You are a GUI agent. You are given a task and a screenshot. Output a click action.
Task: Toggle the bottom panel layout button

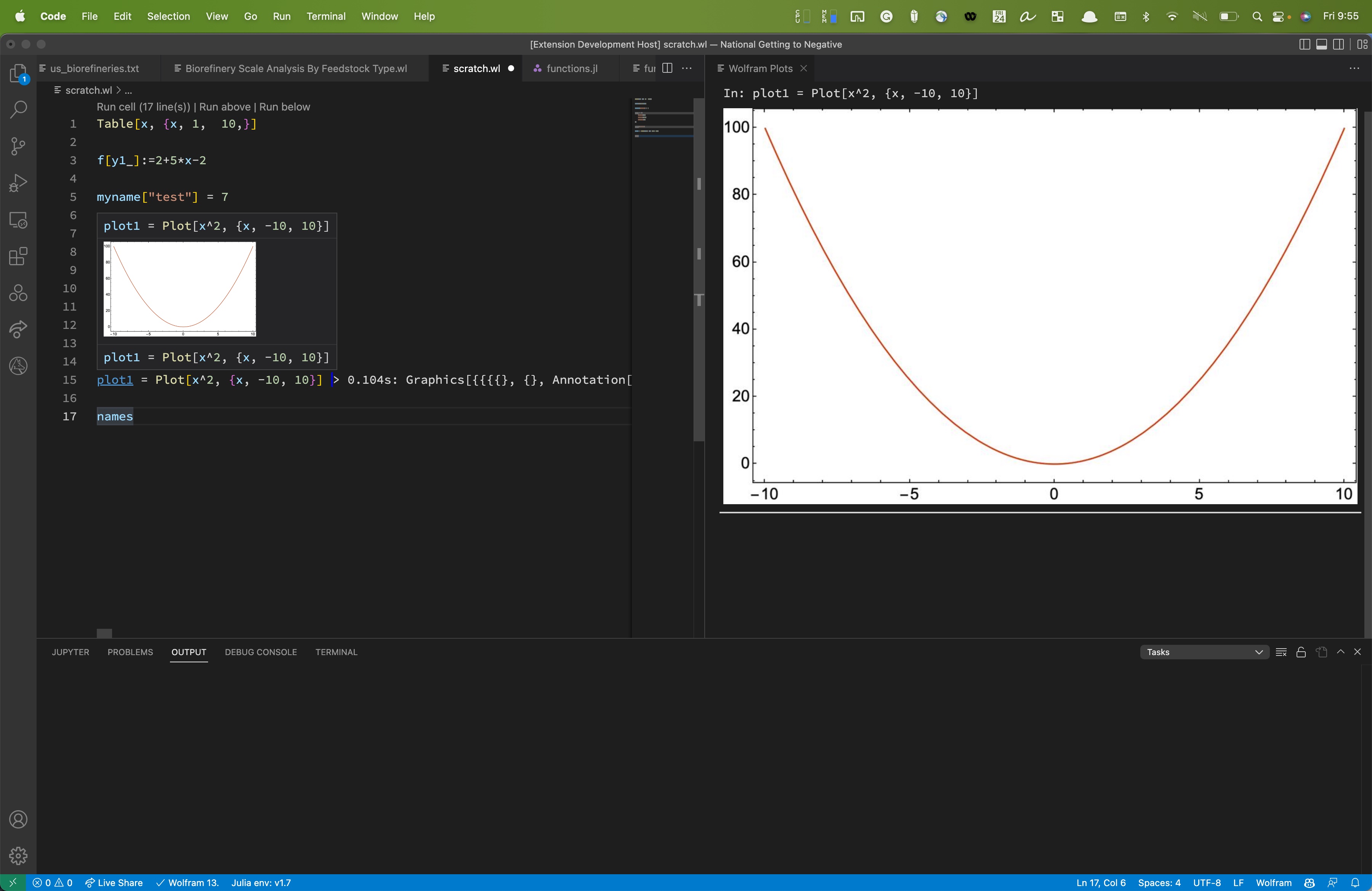(x=1322, y=44)
